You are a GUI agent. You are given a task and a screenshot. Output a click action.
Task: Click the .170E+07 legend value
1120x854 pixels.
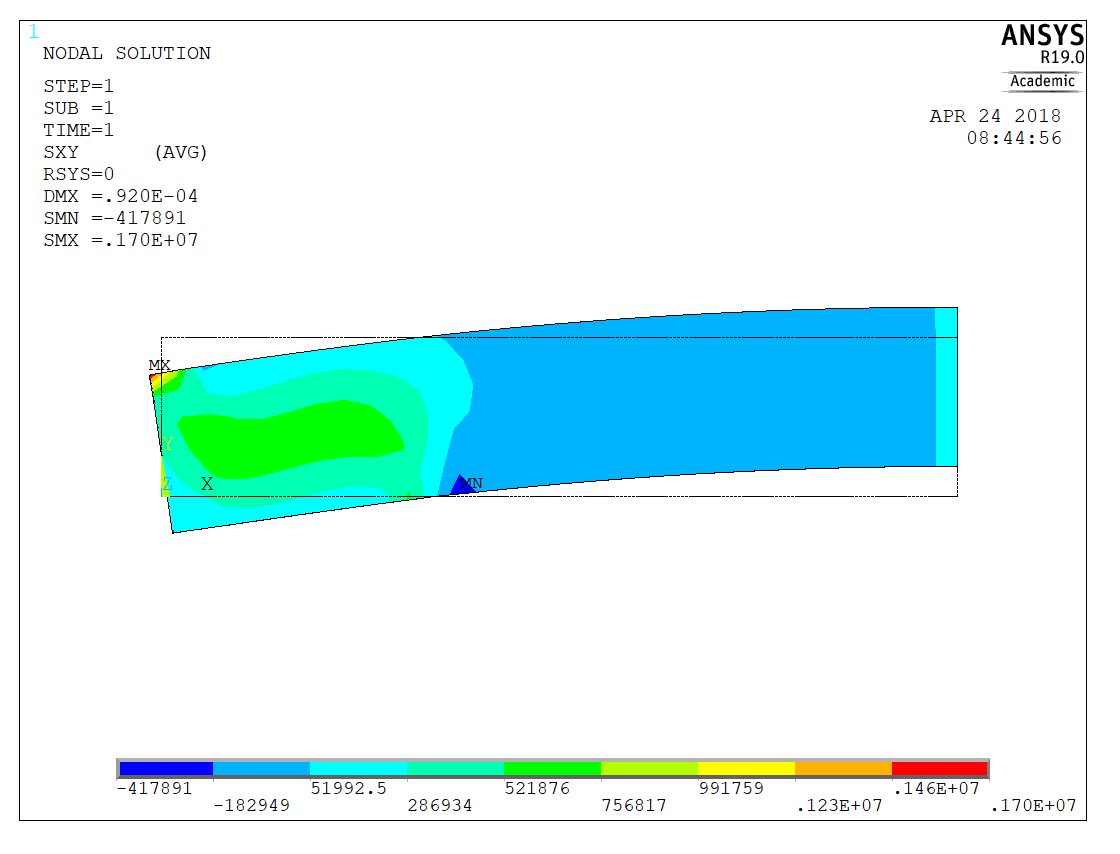click(1034, 805)
